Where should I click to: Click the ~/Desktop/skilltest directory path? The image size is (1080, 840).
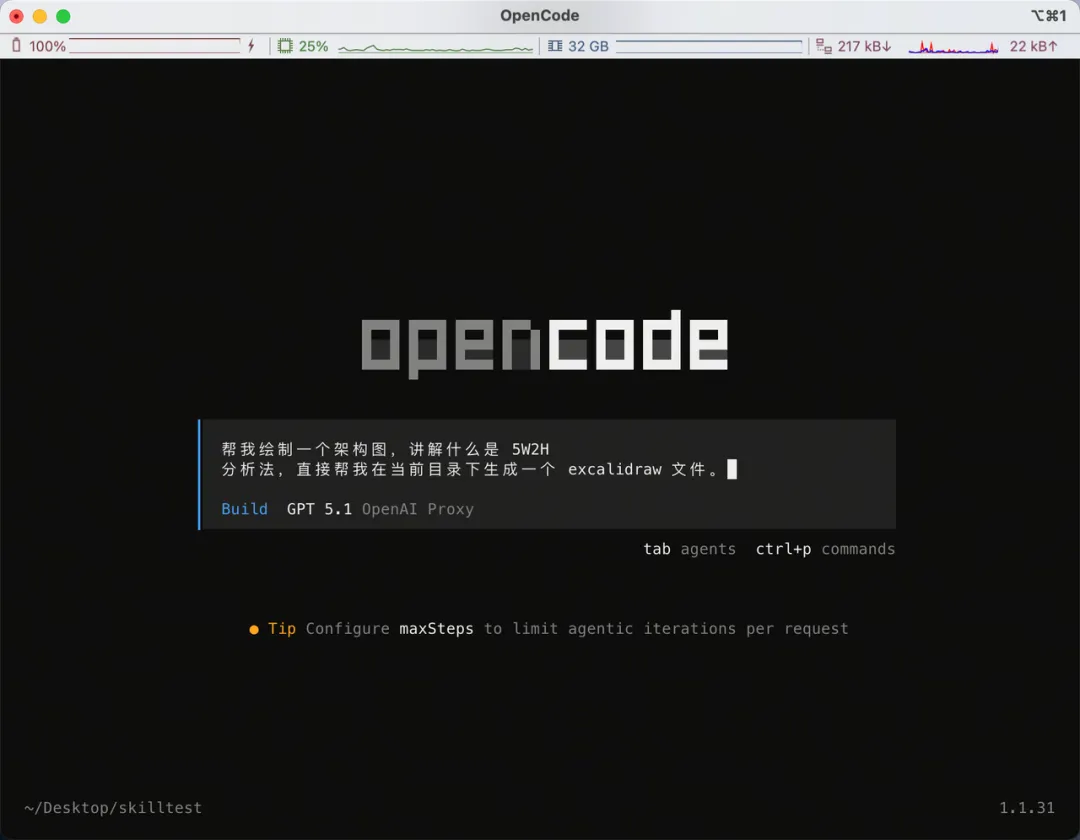[x=113, y=807]
